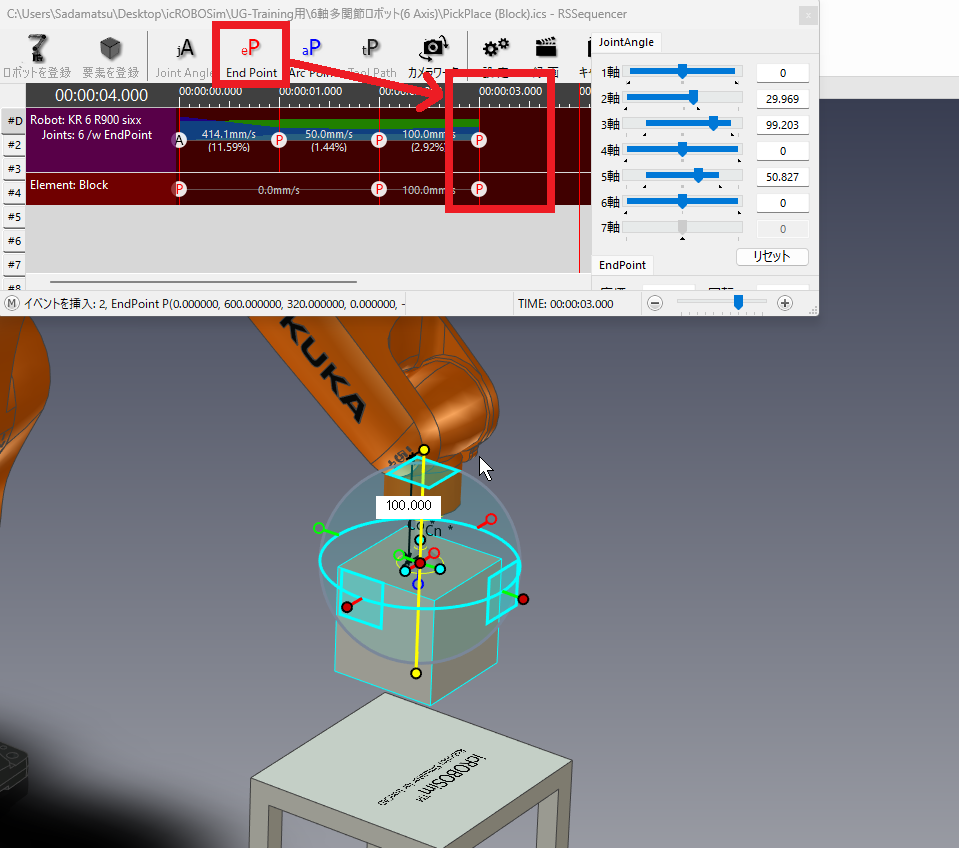Click the clapperboard movie icon

[x=545, y=50]
